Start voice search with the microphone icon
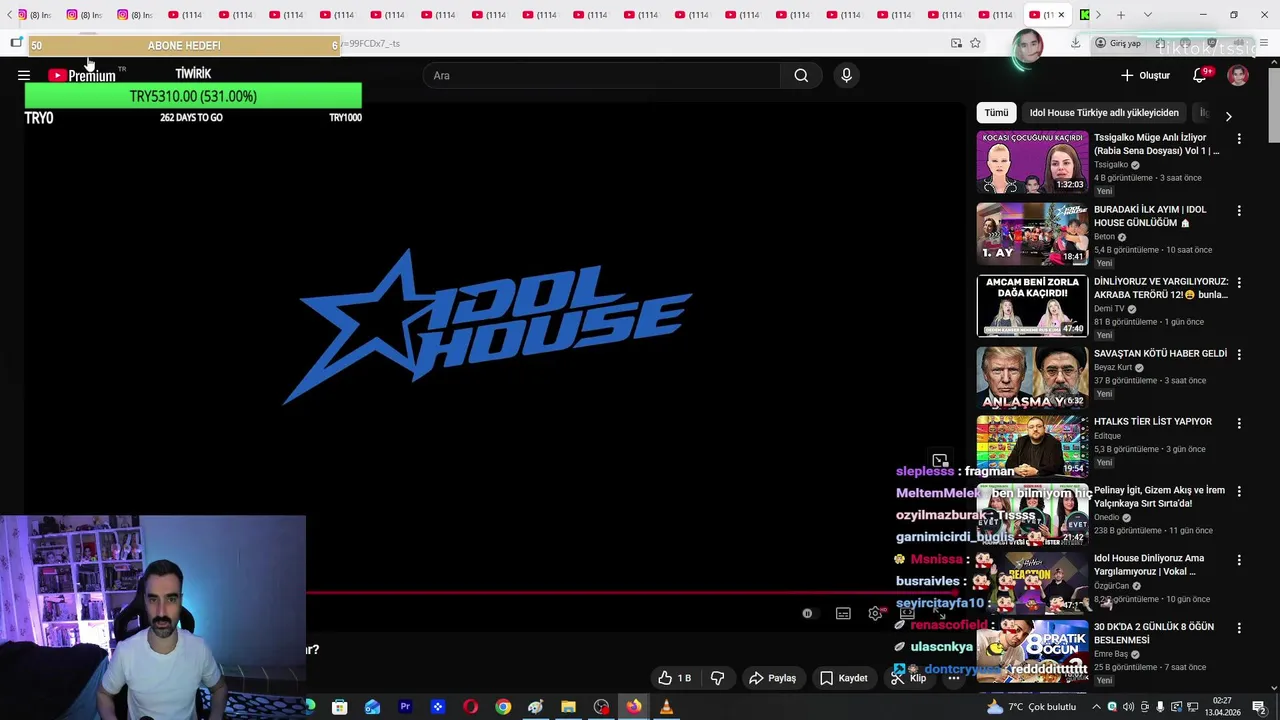Viewport: 1280px width, 720px height. [846, 75]
